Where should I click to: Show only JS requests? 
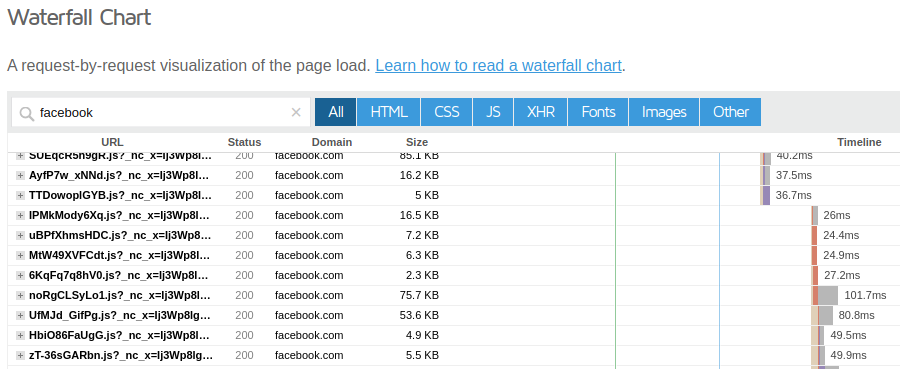coord(493,112)
